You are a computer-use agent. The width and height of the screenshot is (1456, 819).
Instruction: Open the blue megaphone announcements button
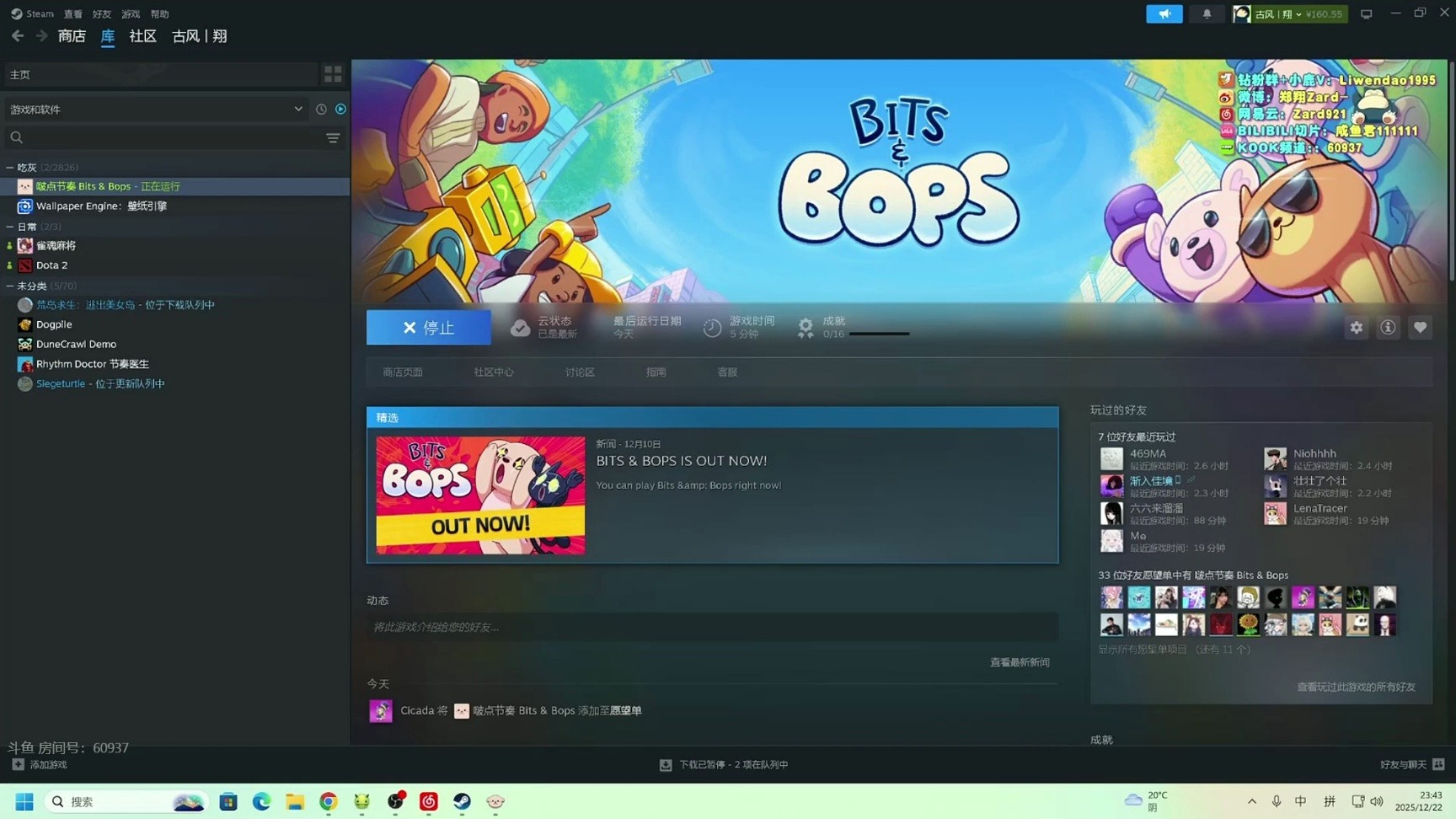[x=1164, y=14]
